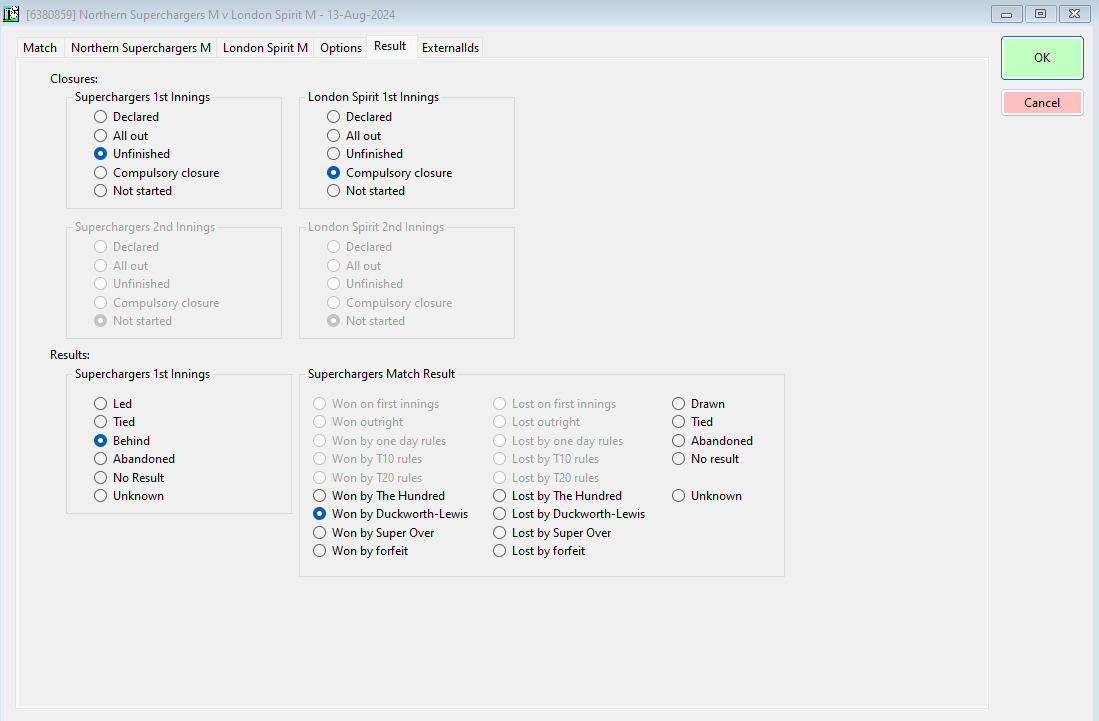Pick Compulsory closure for London Spirit 1st Innings
This screenshot has height=721, width=1099.
(x=389, y=173)
